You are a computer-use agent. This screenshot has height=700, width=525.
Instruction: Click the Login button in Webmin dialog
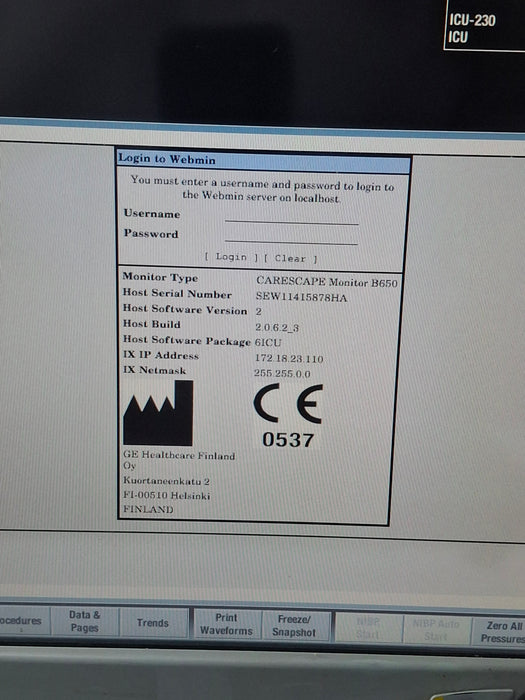pyautogui.click(x=231, y=257)
